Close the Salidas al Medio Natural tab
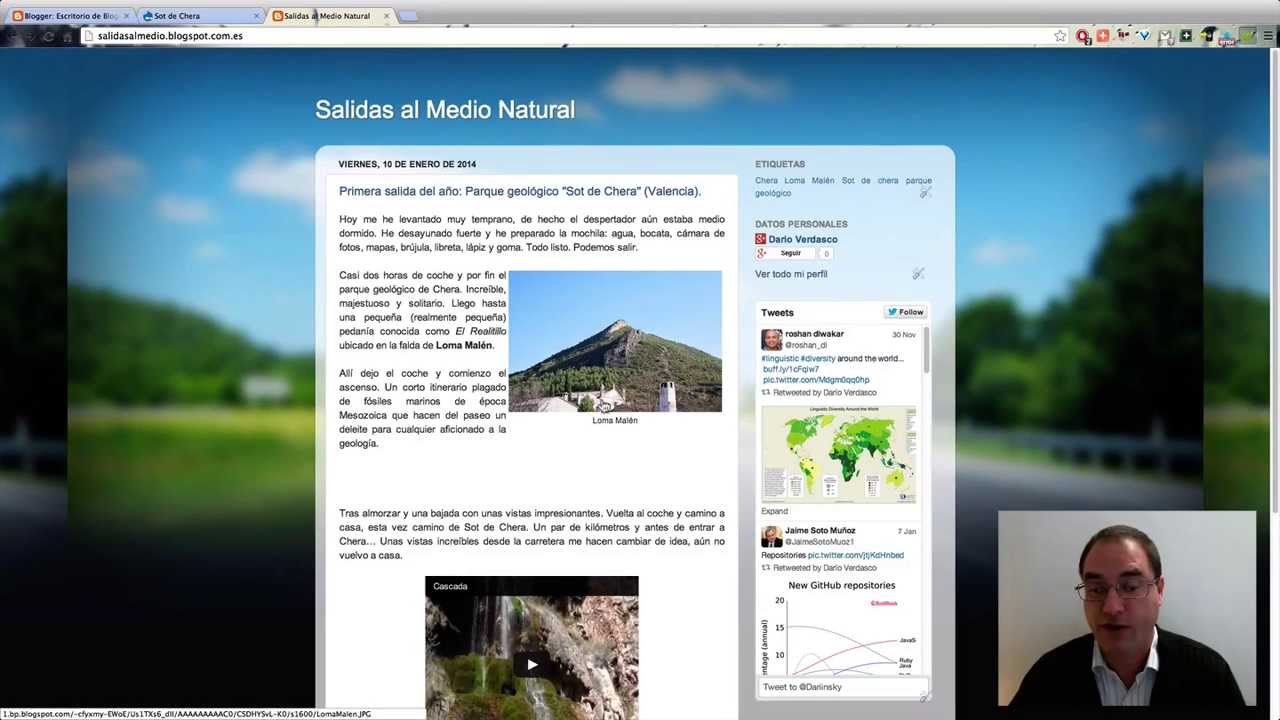The width and height of the screenshot is (1280, 720). tap(387, 16)
